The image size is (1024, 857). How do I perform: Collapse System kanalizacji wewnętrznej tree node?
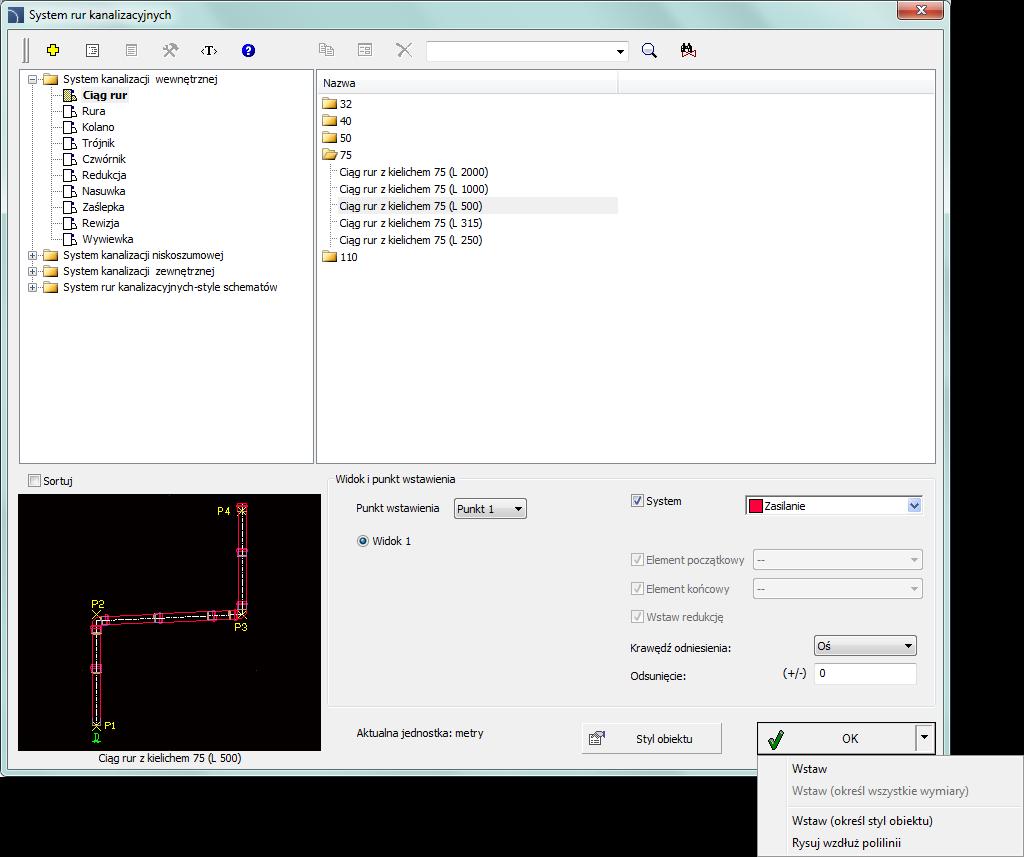(32, 80)
